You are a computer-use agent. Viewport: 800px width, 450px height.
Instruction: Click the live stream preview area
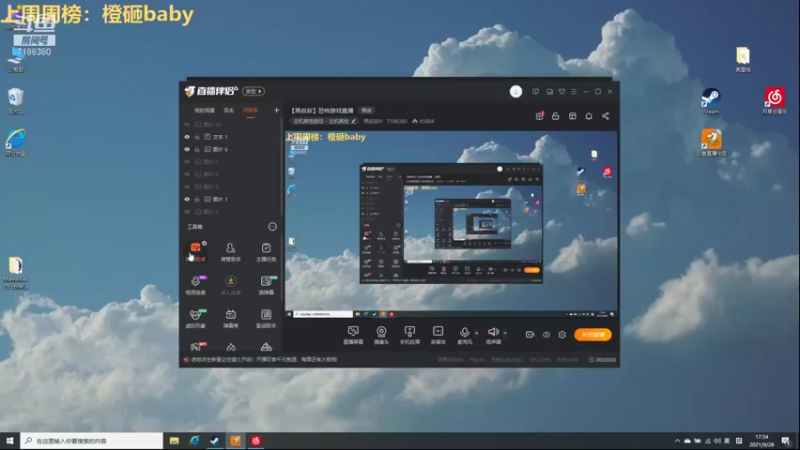click(451, 224)
